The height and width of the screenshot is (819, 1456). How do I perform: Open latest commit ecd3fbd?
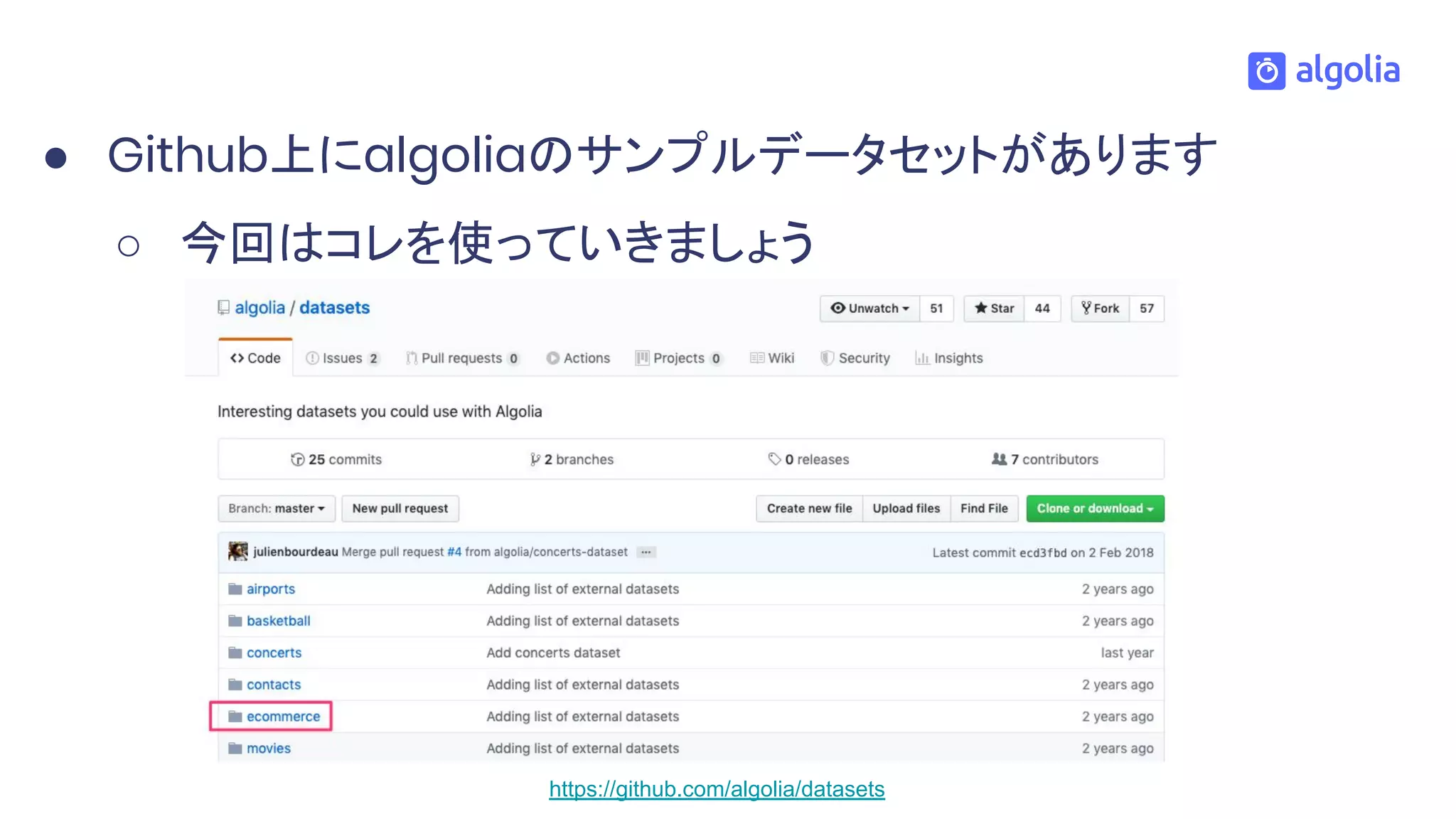[1043, 552]
